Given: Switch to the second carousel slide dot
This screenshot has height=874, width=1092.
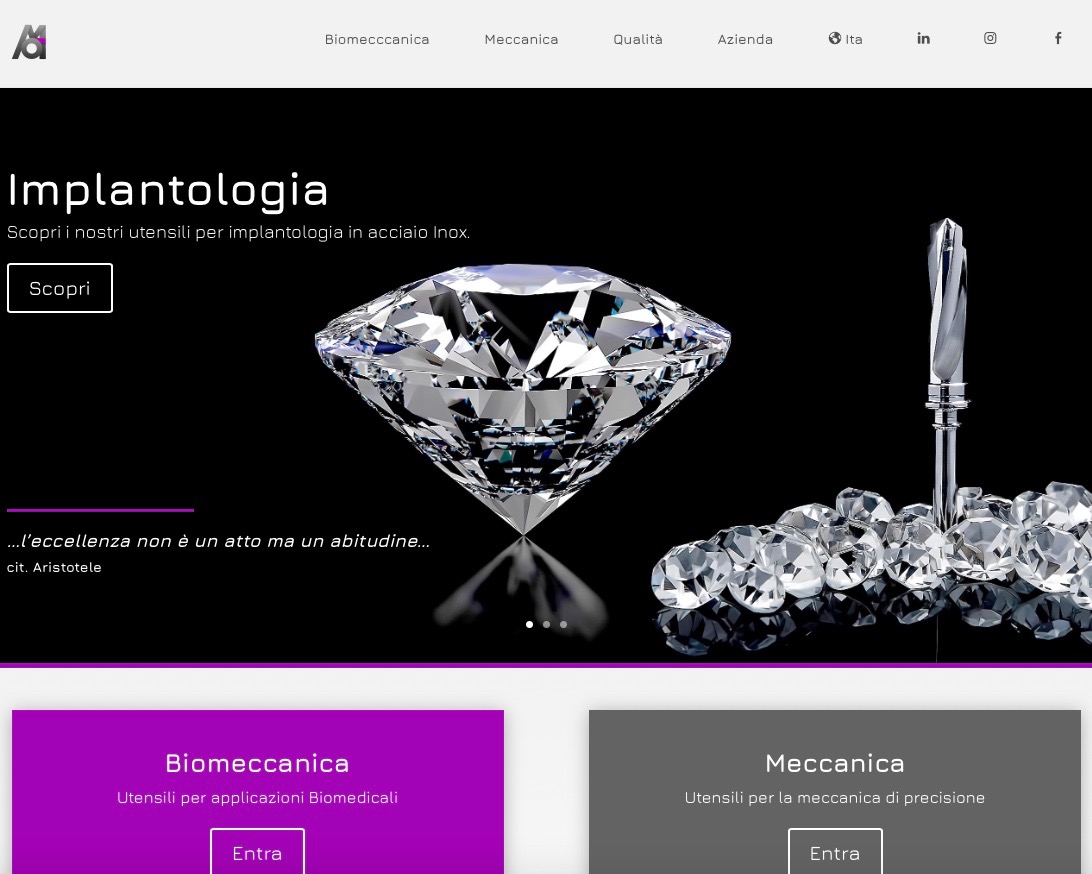Looking at the screenshot, I should click(x=547, y=625).
